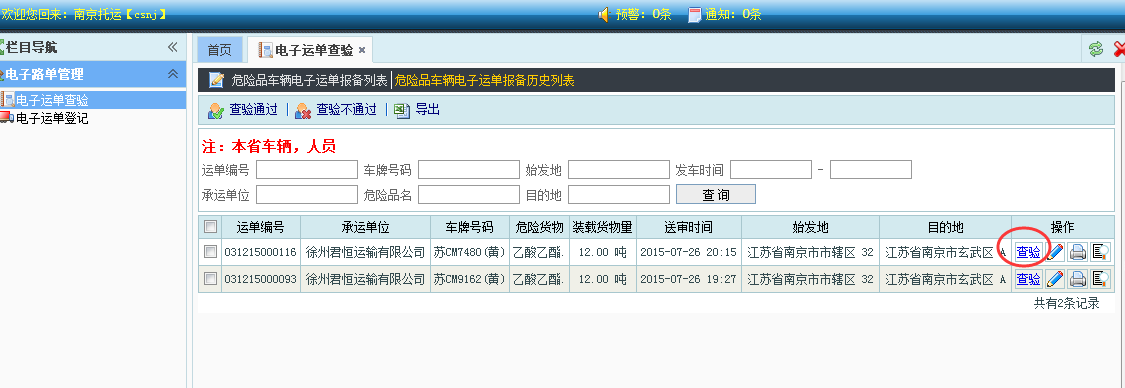Tick the checkbox for waybill 031215000093
1125x388 pixels.
click(210, 279)
